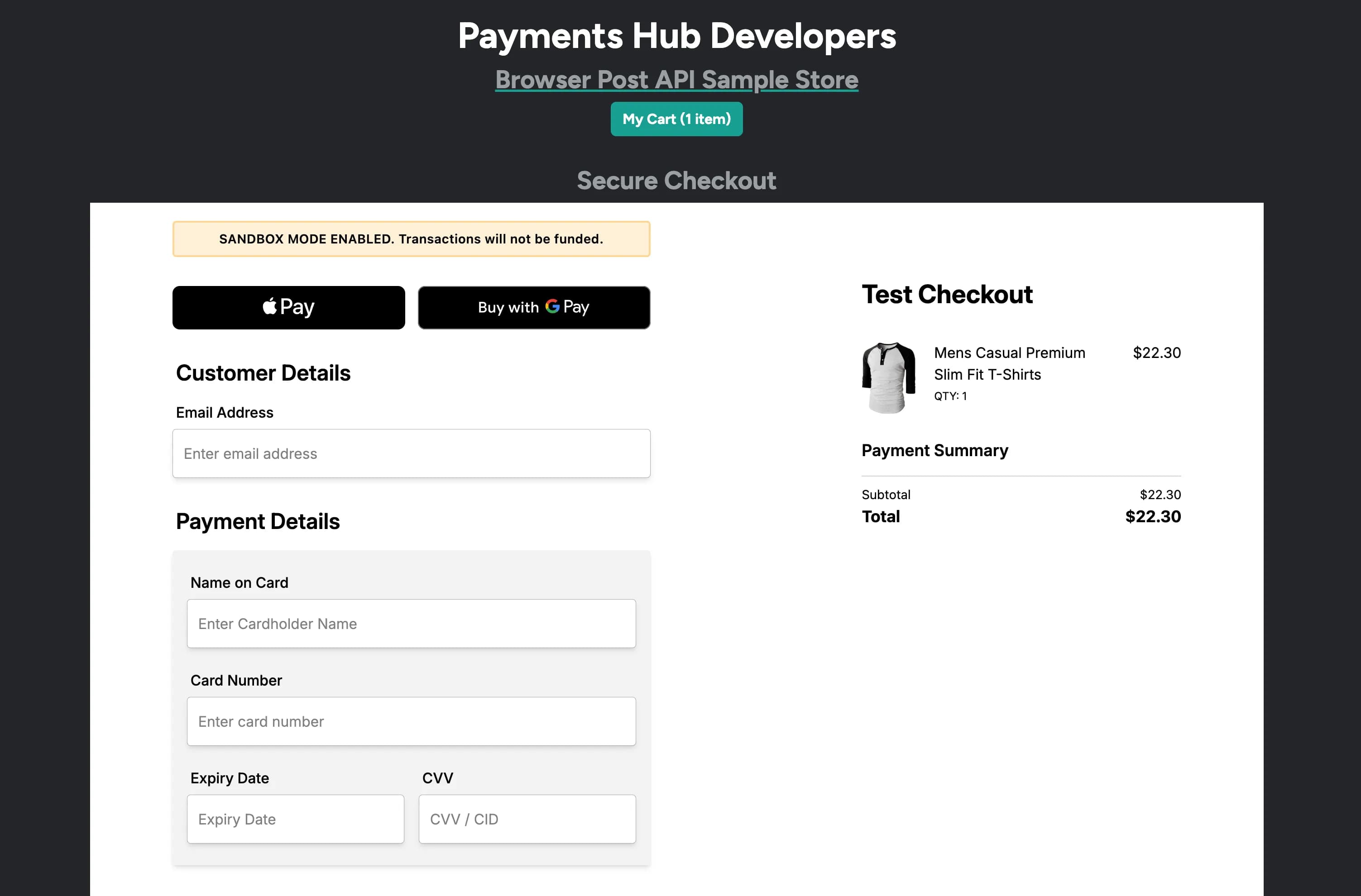Click the SANDBOX MODE ENABLED notice
The image size is (1361, 896).
click(x=411, y=239)
